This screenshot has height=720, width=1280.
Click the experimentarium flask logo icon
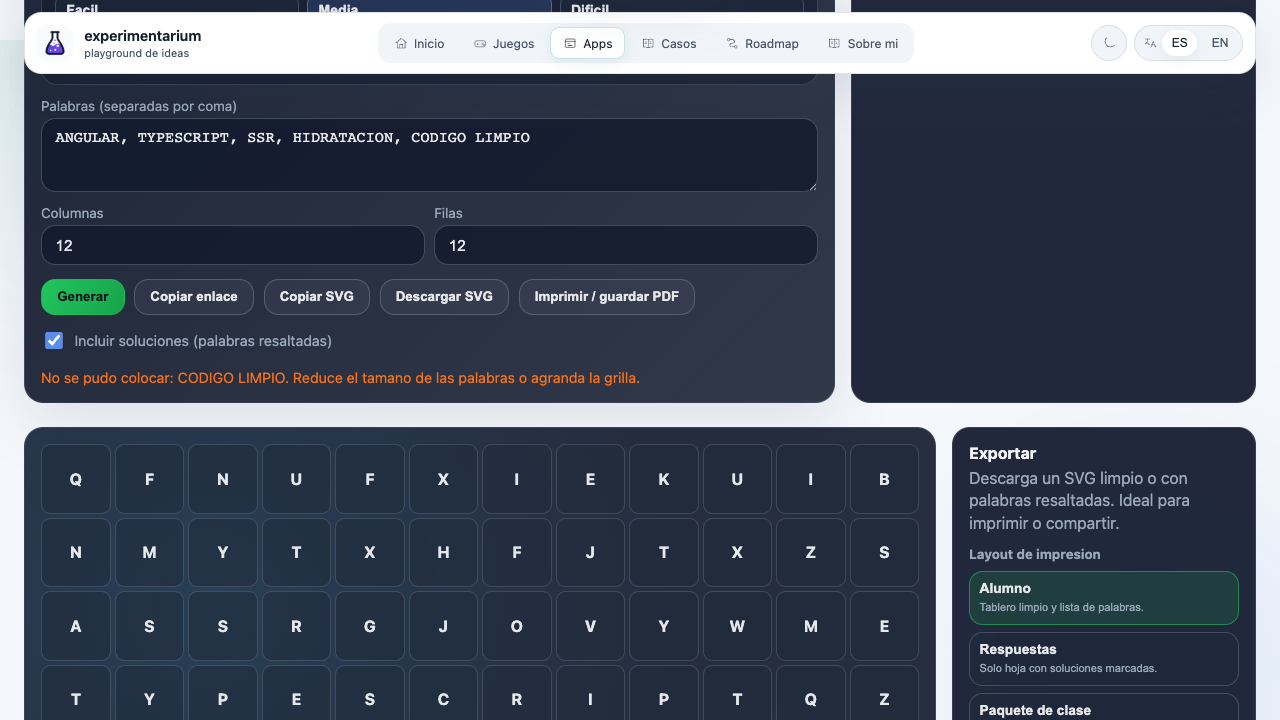coord(55,43)
